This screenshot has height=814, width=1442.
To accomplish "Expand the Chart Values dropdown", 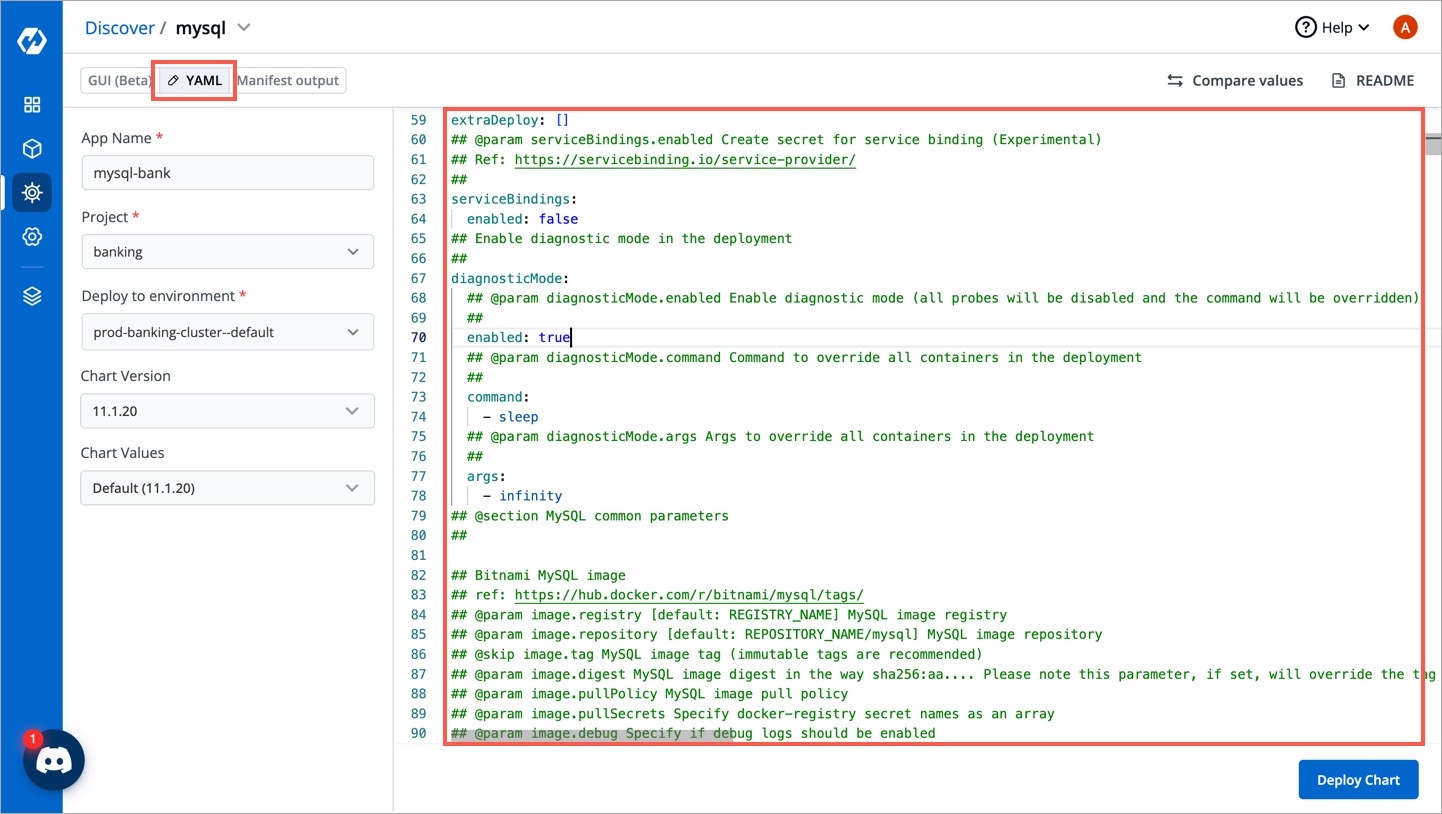I will pyautogui.click(x=227, y=488).
